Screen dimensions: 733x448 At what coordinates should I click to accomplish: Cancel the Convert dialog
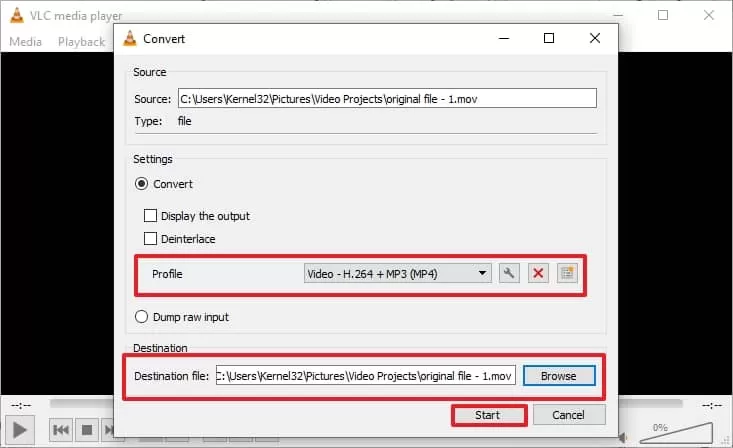coord(568,415)
